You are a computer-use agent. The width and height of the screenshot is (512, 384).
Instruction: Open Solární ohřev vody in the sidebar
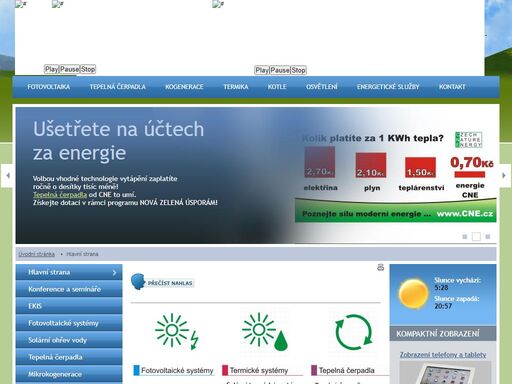pos(69,340)
